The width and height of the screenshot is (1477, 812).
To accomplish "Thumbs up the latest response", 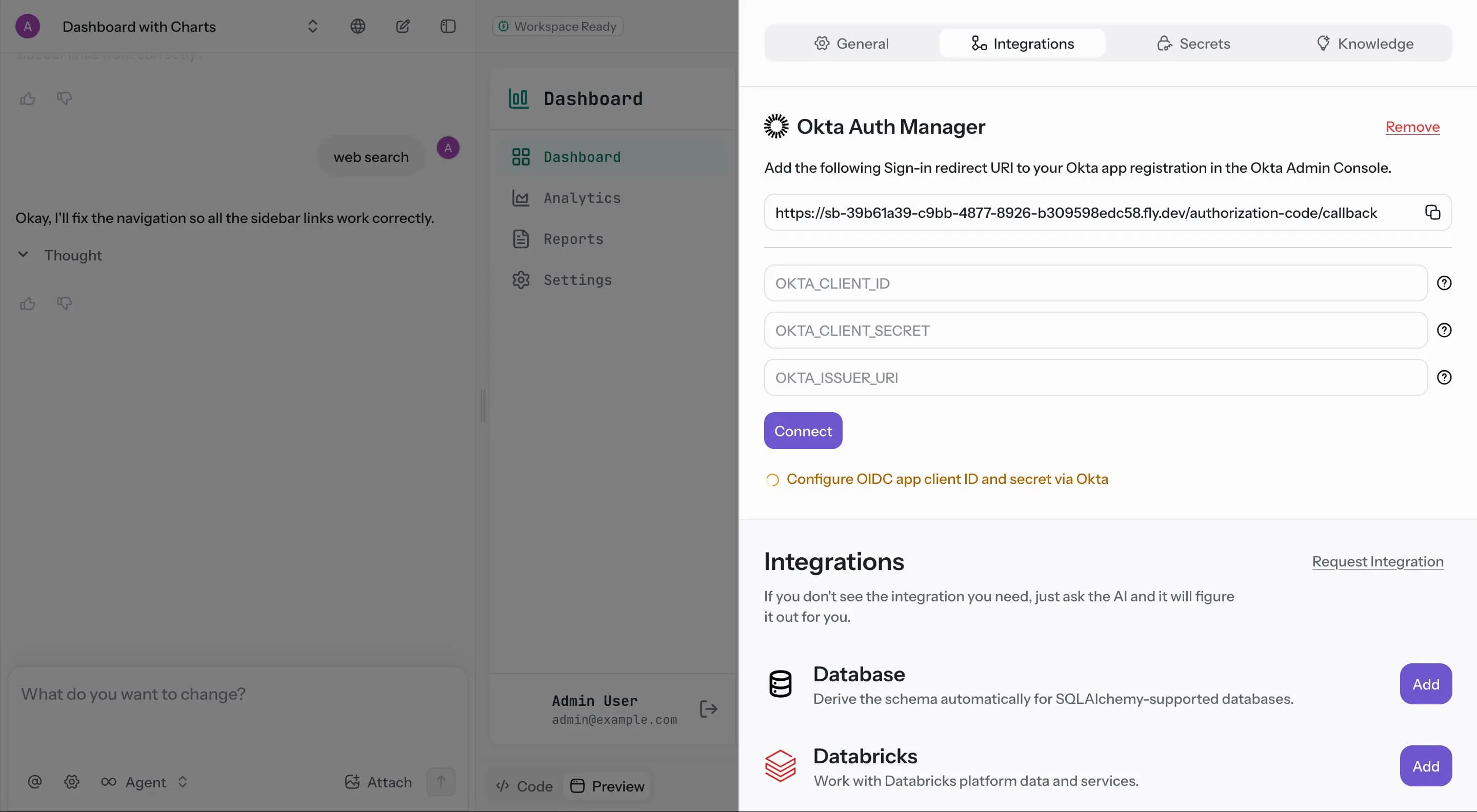I will coord(28,303).
